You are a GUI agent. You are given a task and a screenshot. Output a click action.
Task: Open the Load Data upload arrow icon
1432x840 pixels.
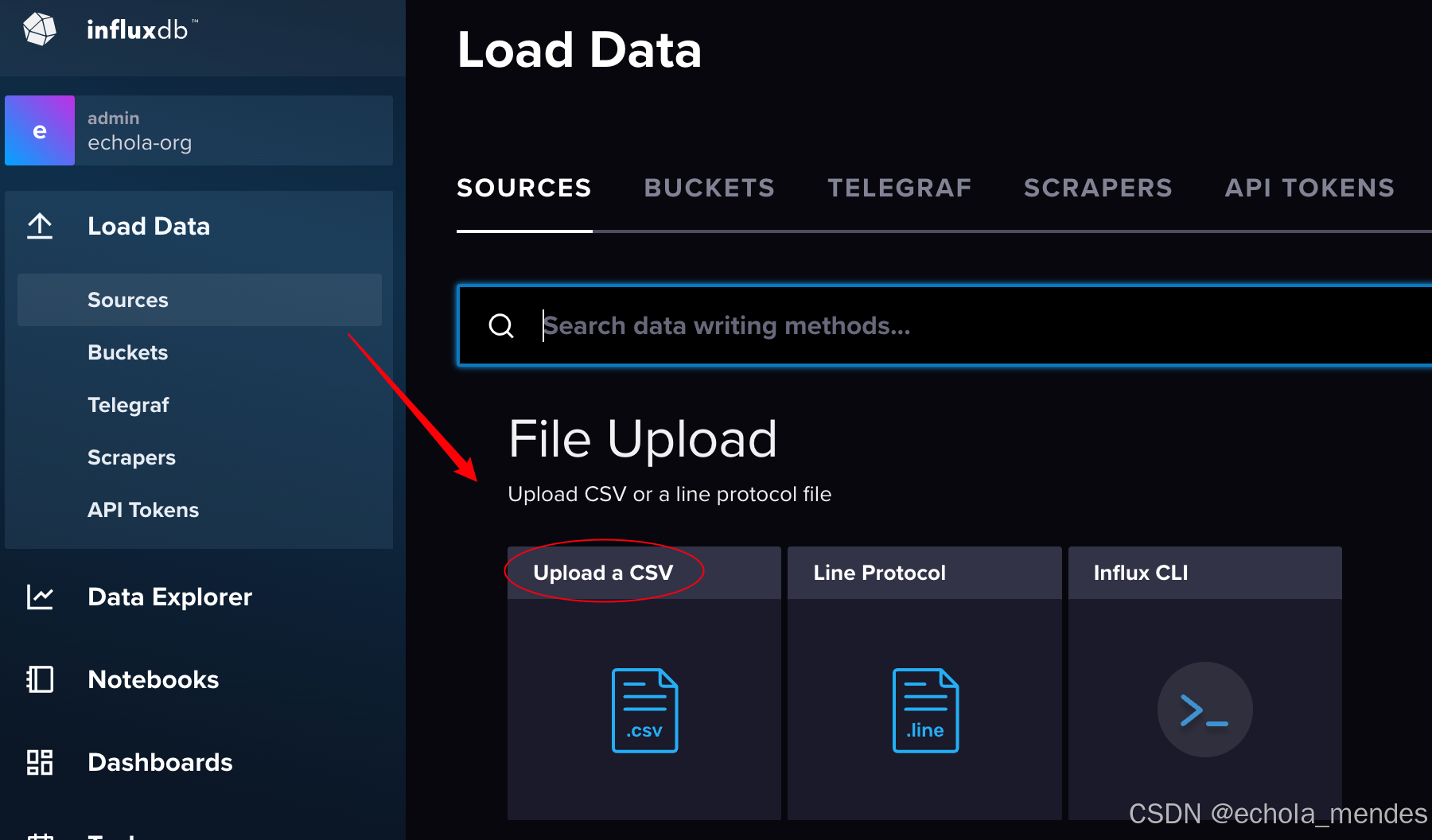[40, 226]
